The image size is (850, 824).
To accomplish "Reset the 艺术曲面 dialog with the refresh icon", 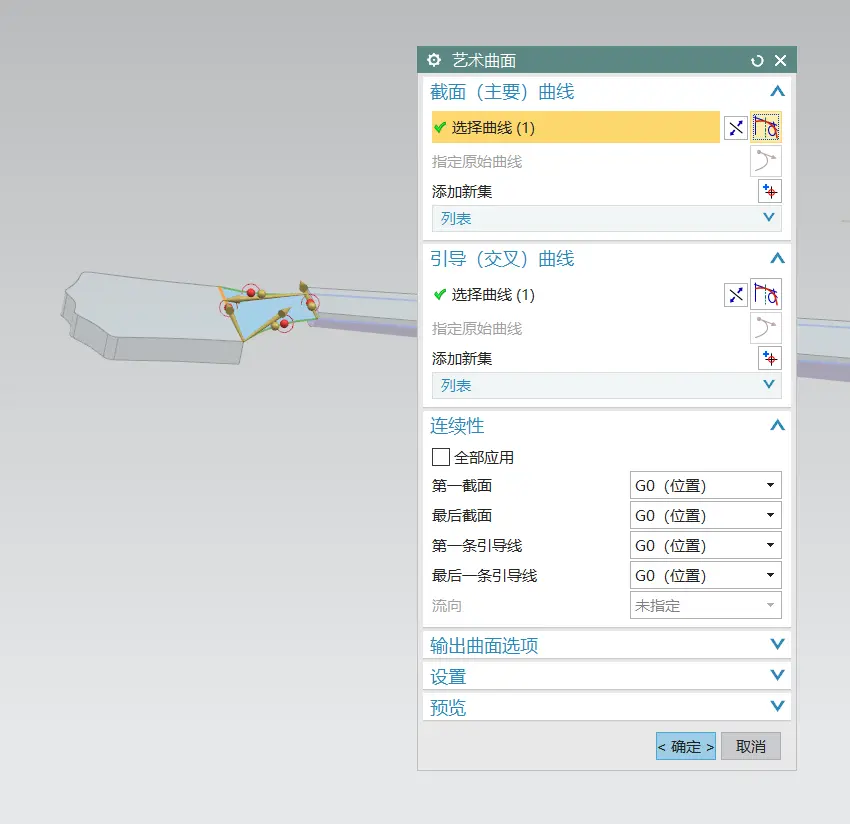I will pos(757,61).
